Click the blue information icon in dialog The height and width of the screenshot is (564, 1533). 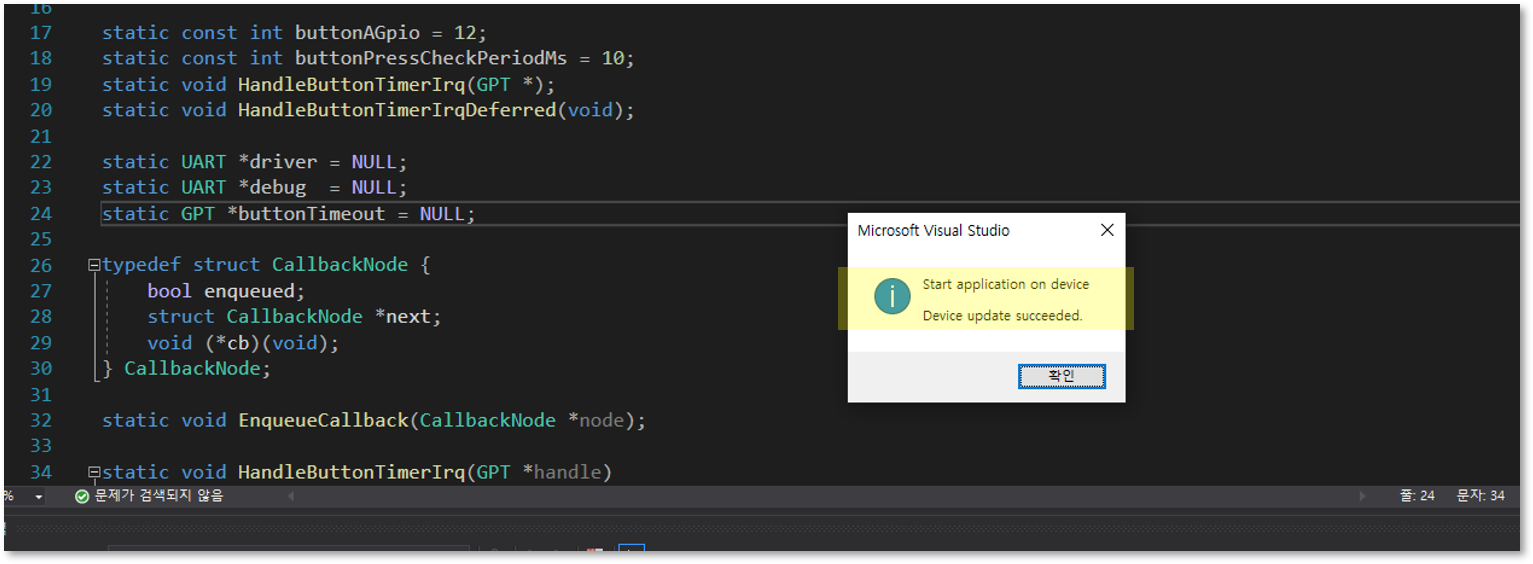pyautogui.click(x=892, y=296)
